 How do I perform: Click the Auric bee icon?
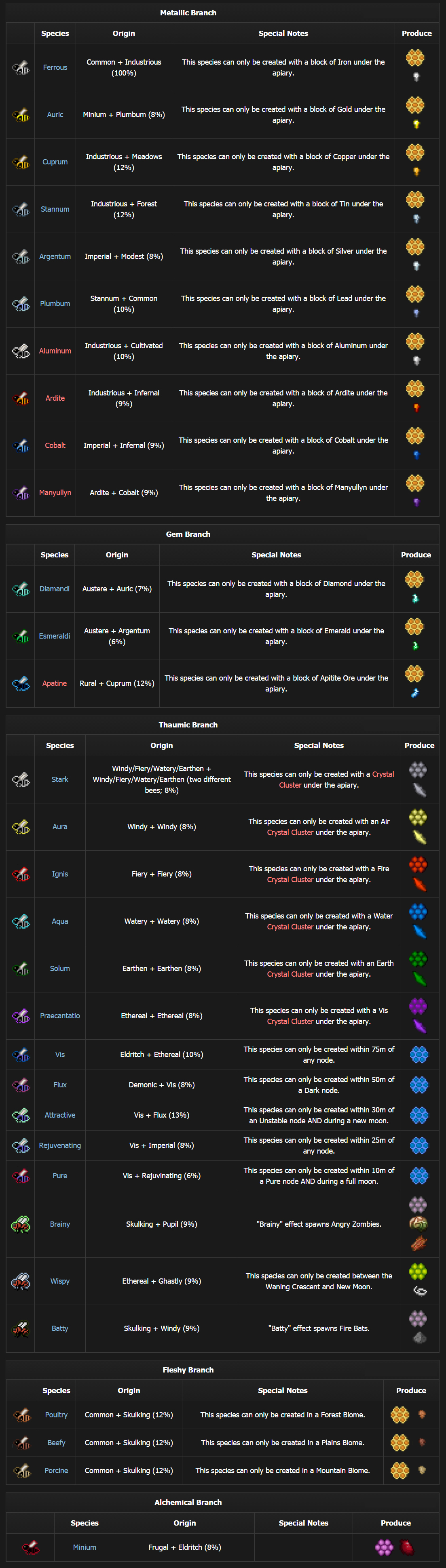click(x=21, y=114)
